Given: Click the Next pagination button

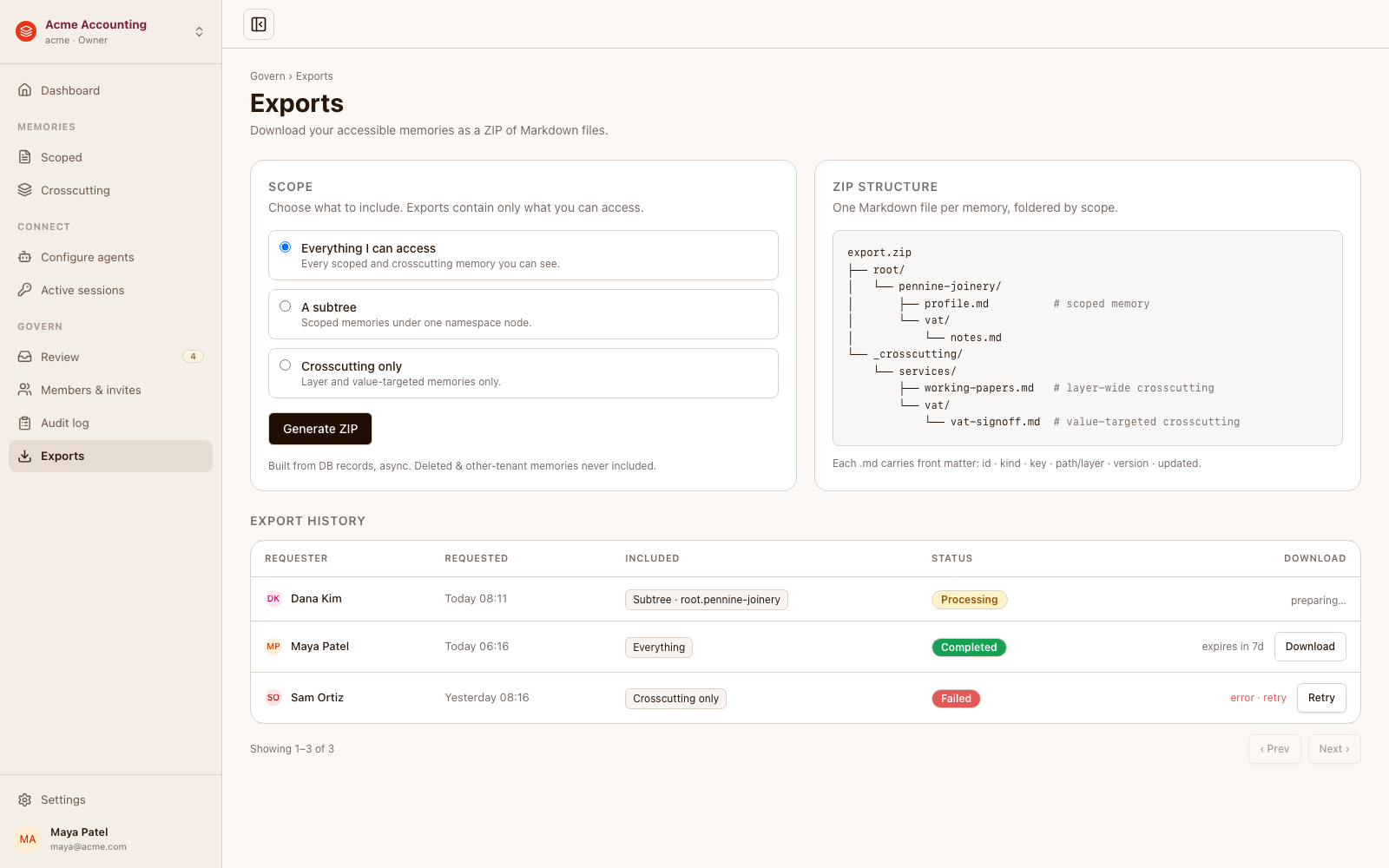Looking at the screenshot, I should click(1334, 749).
